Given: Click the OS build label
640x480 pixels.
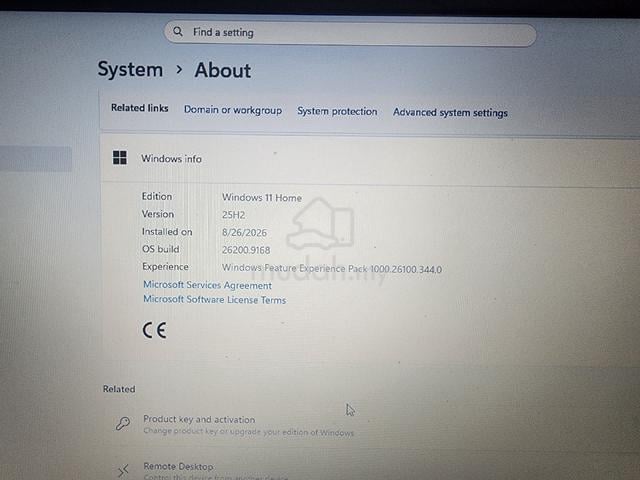Looking at the screenshot, I should 160,249.
